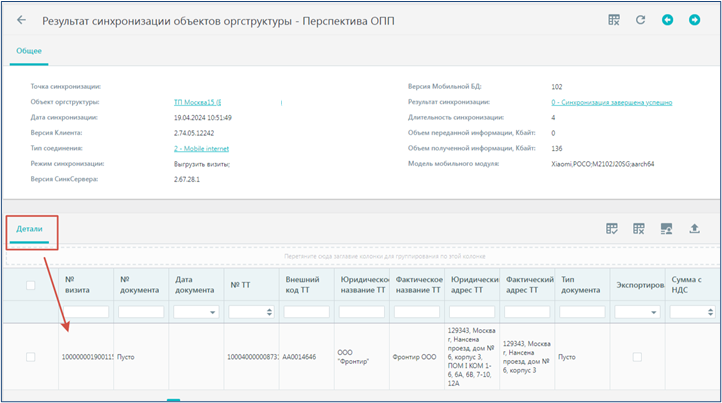This screenshot has width=722, height=403.
Task: Click the grid-clear icon in the page header
Action: [x=614, y=20]
